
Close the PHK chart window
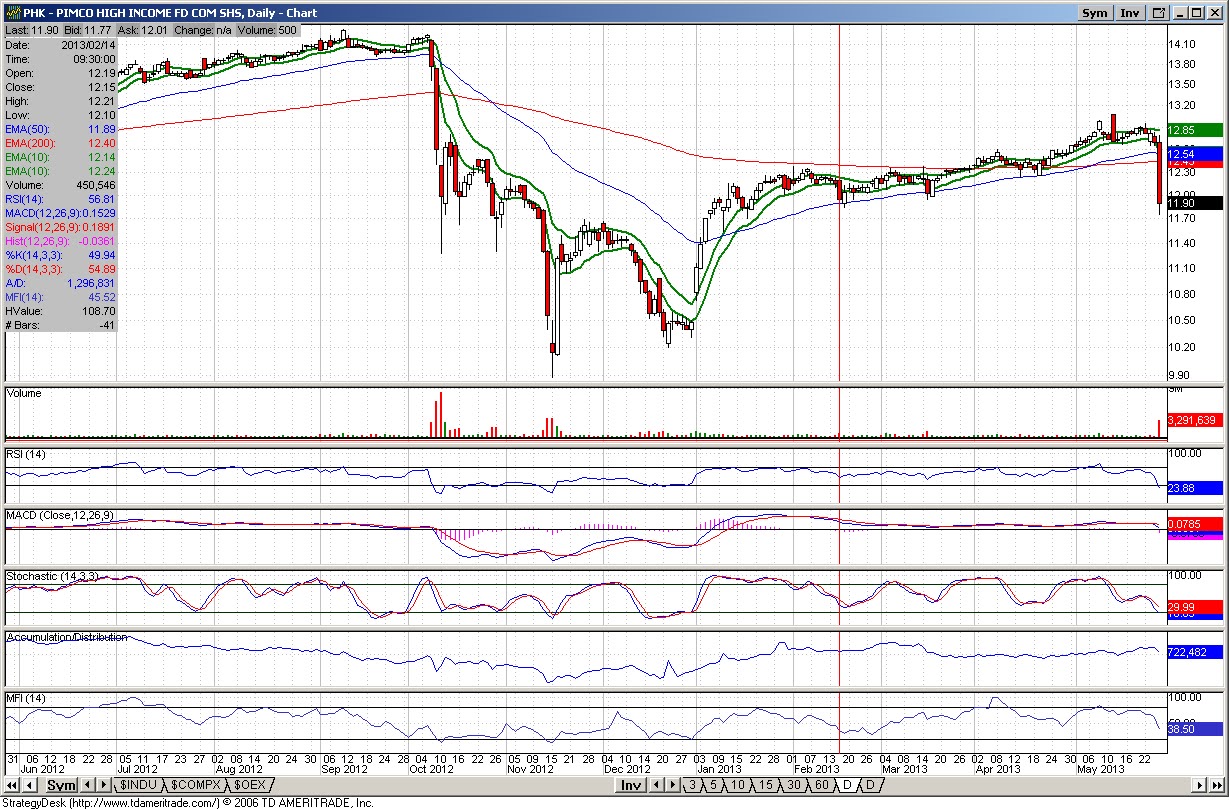[x=1216, y=13]
